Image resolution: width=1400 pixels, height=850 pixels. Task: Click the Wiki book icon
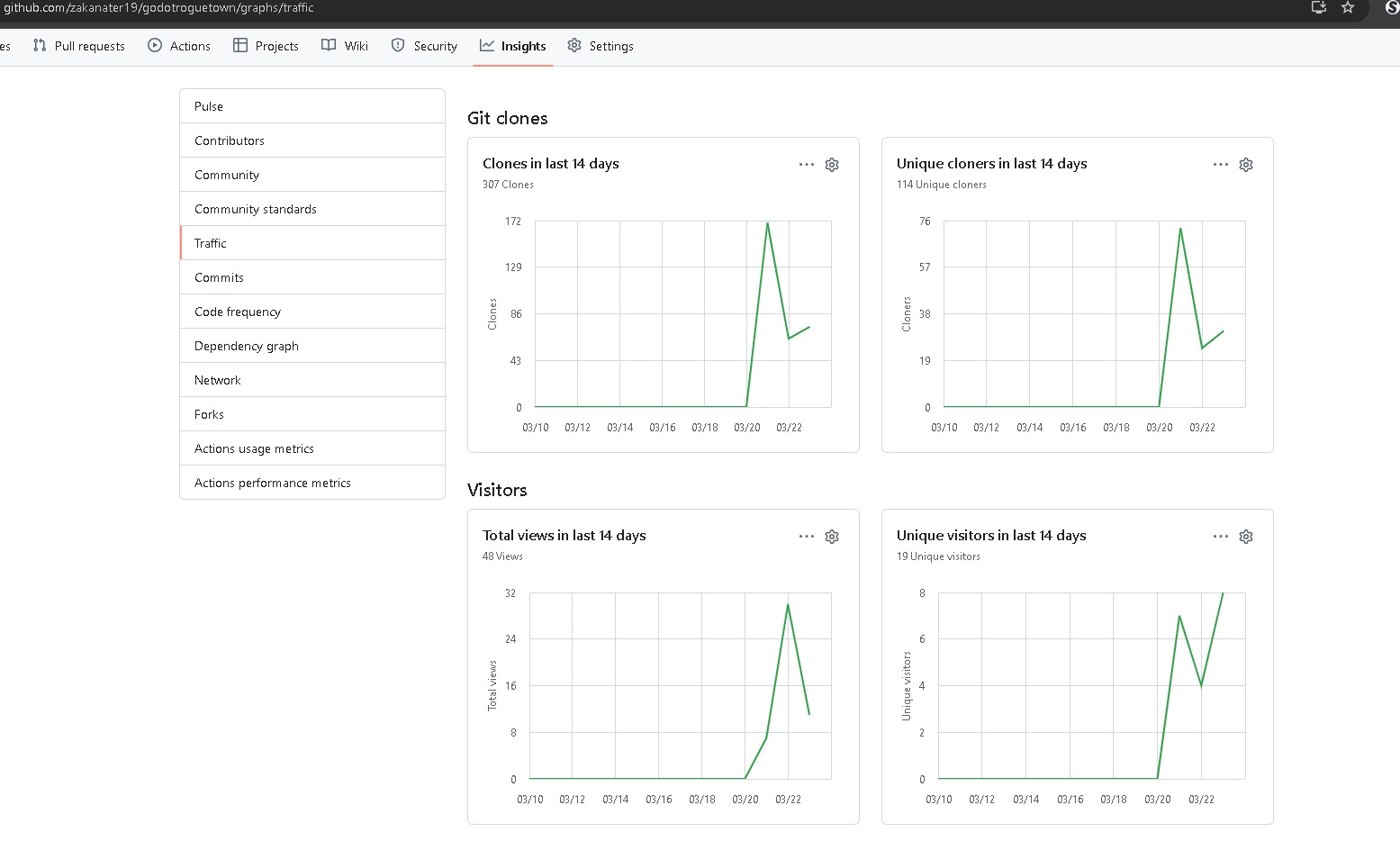329,45
